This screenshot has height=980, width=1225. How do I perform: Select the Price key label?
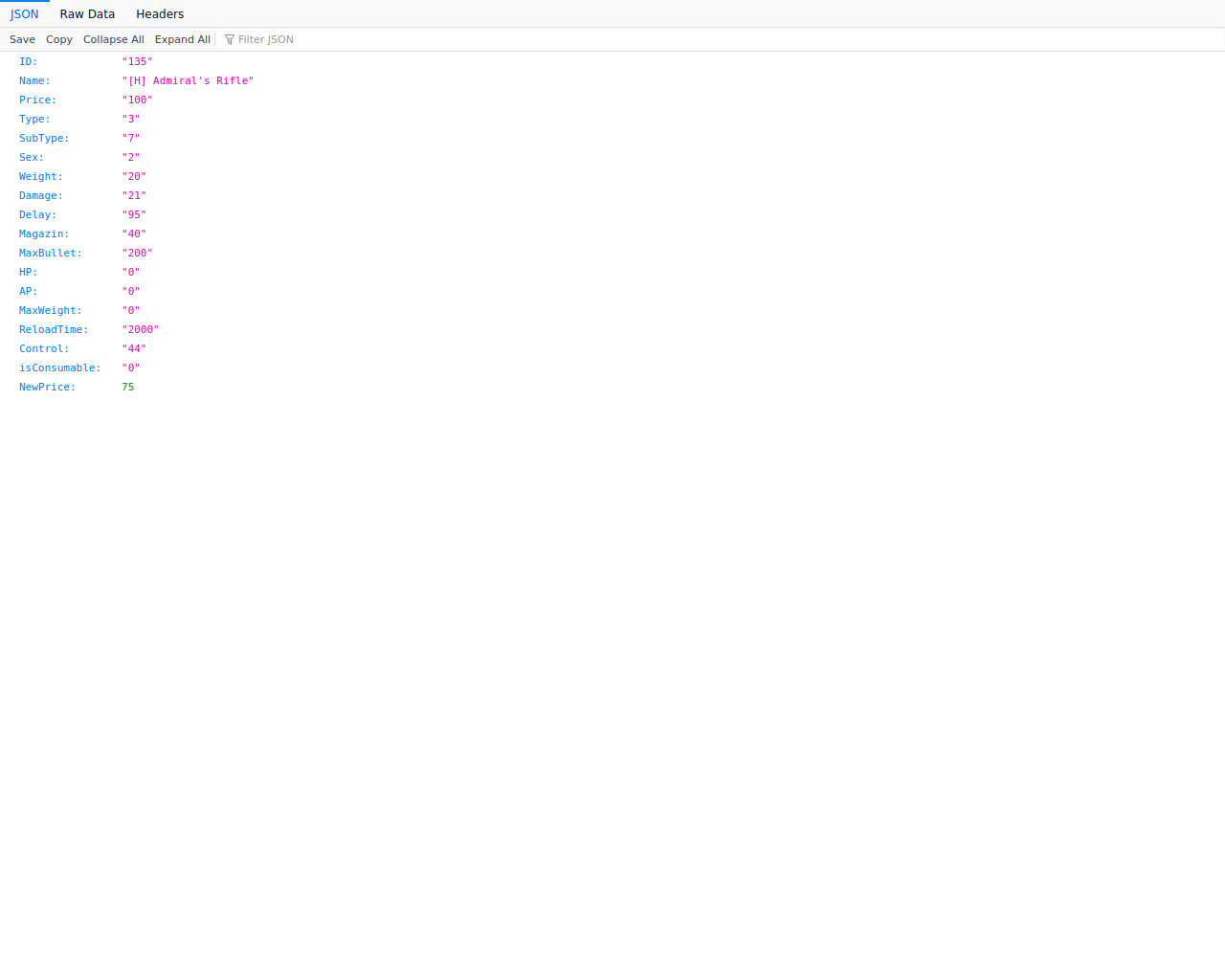coord(37,100)
